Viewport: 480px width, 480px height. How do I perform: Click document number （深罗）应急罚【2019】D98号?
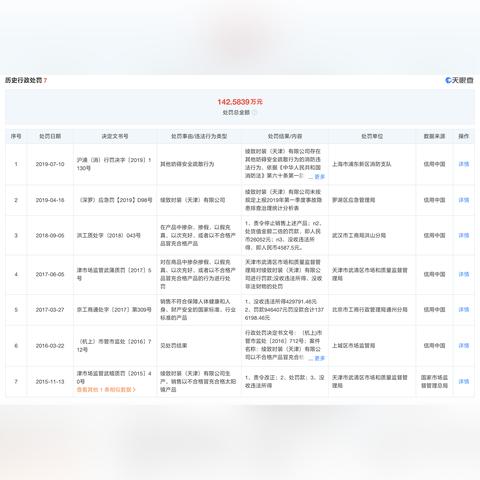point(115,200)
